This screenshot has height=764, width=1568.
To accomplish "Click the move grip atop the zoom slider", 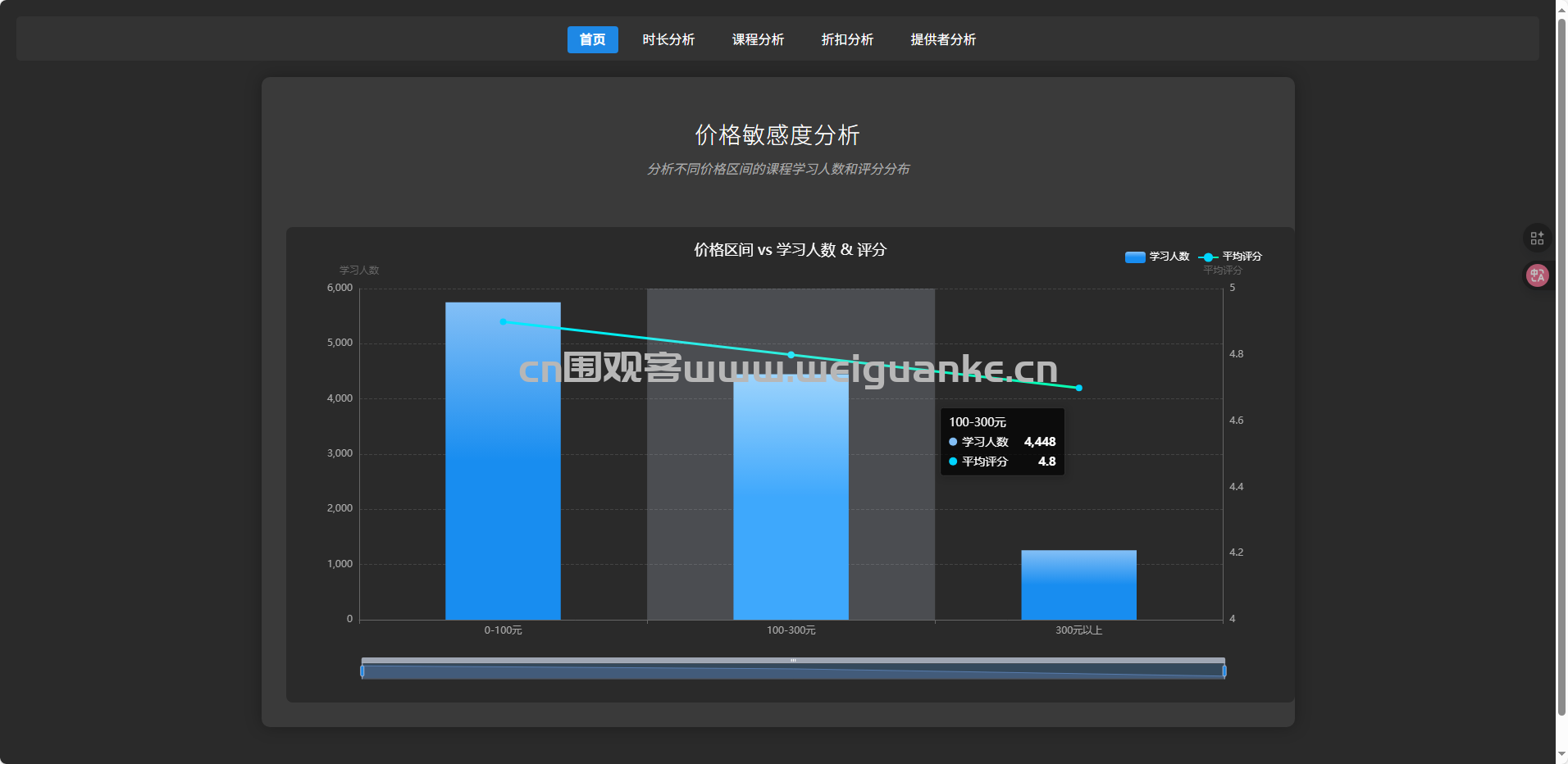I will point(793,660).
